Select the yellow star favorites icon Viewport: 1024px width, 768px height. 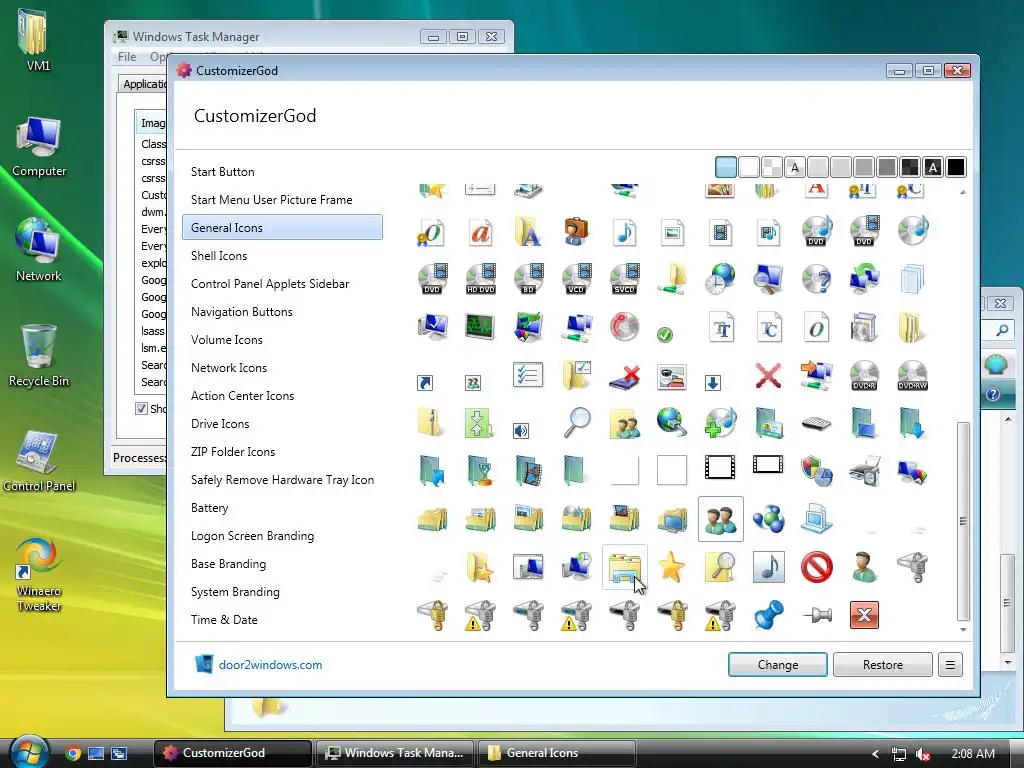671,567
